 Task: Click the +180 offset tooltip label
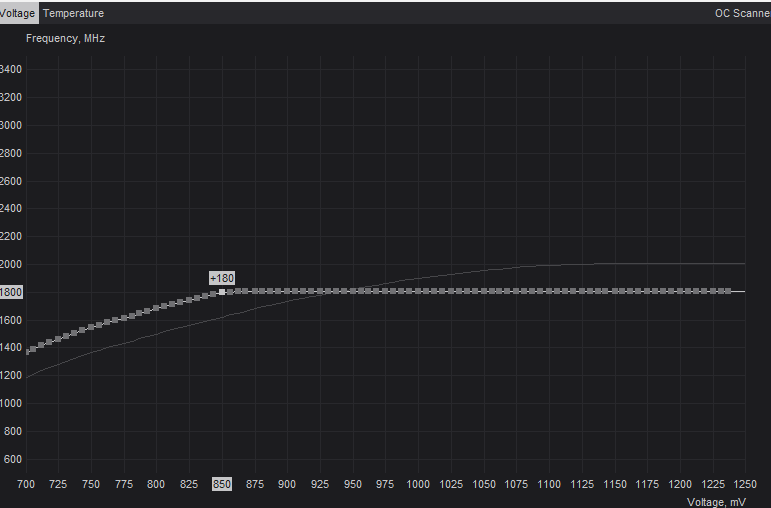click(222, 278)
